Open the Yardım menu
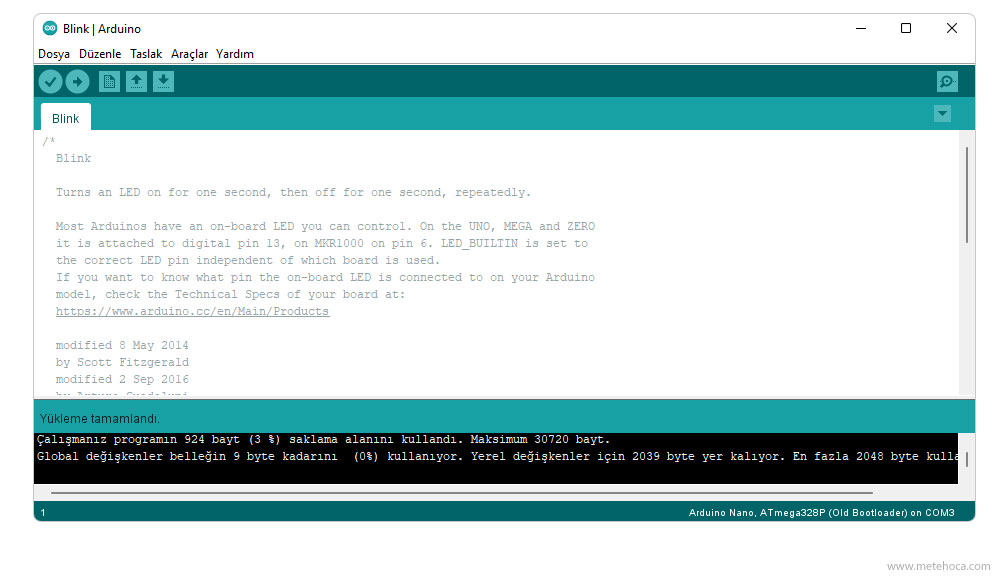 pyautogui.click(x=235, y=54)
